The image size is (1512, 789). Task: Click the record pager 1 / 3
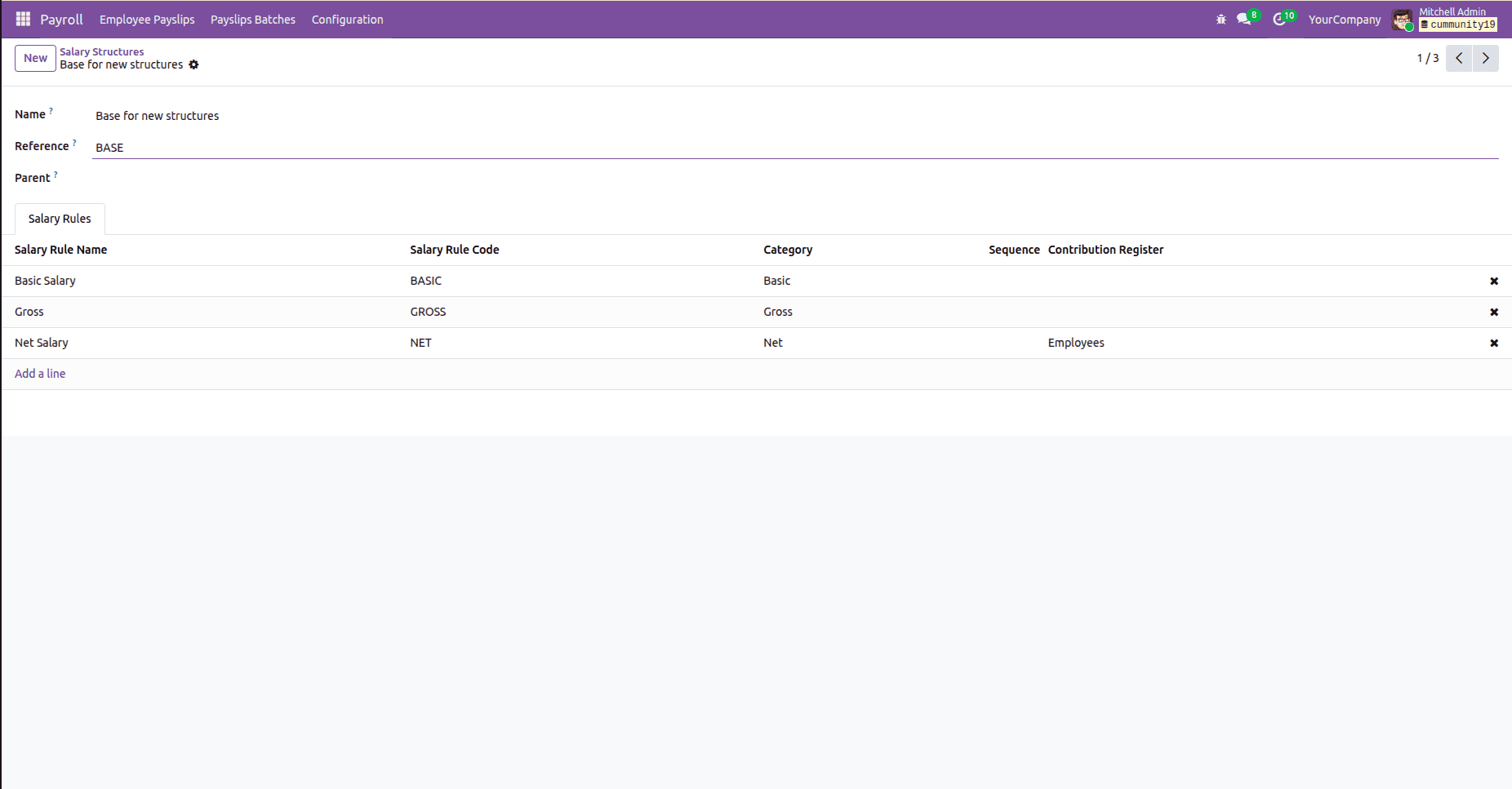tap(1428, 58)
